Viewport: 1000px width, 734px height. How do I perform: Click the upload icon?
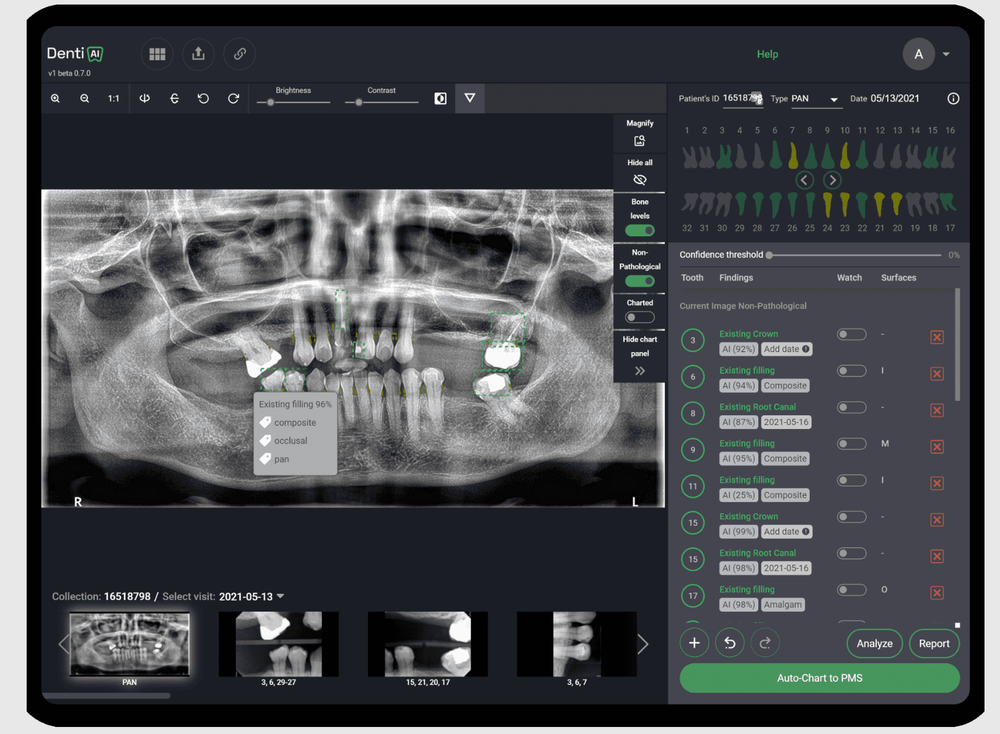[198, 54]
